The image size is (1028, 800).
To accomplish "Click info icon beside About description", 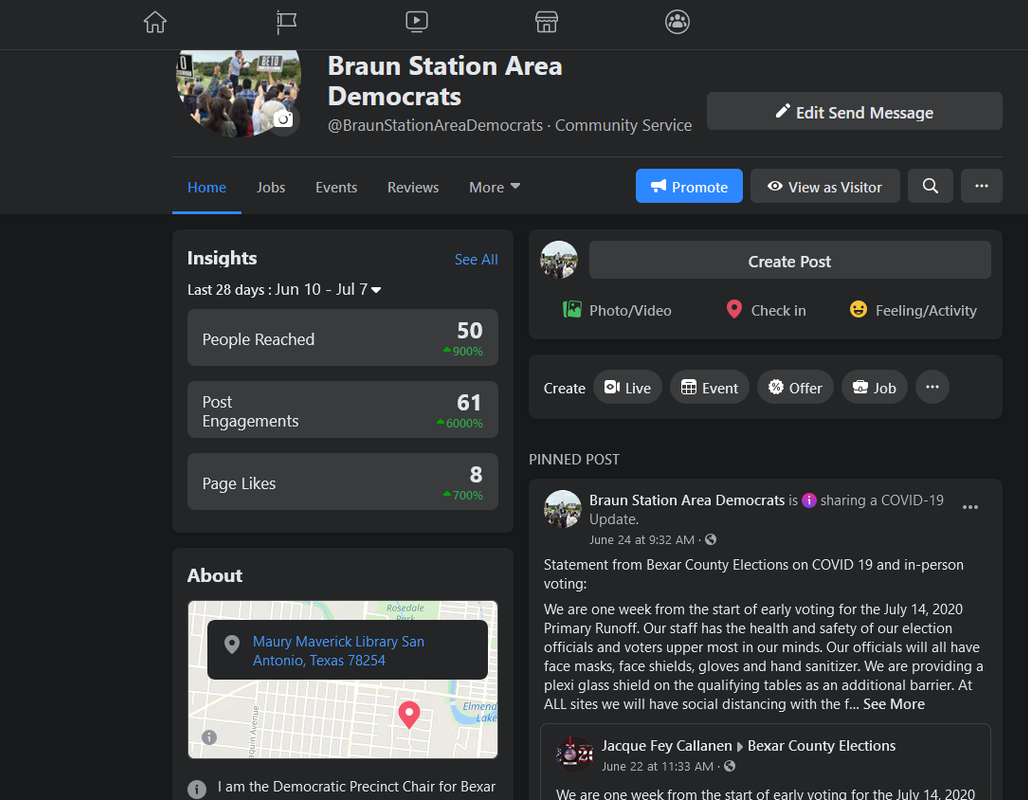I will [197, 788].
